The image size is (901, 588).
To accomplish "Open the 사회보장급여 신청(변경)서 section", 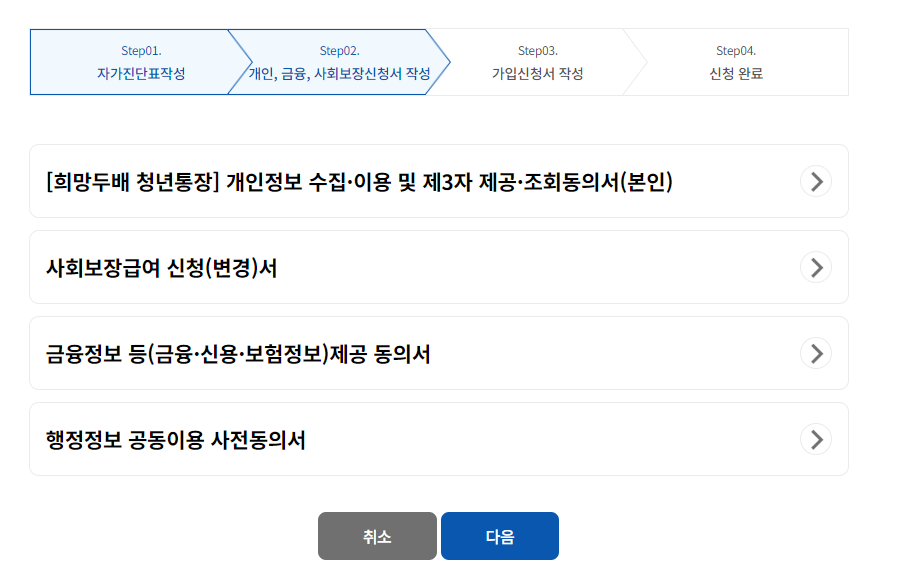I will pos(440,267).
